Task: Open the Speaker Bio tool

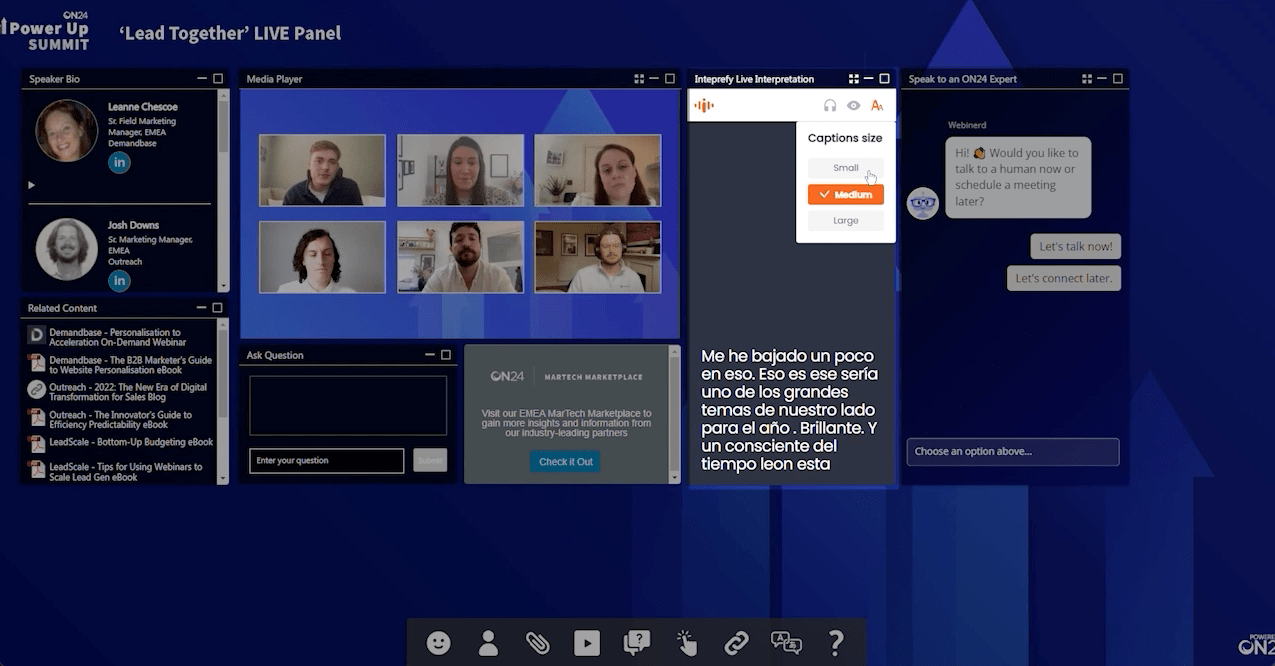Action: (x=488, y=643)
